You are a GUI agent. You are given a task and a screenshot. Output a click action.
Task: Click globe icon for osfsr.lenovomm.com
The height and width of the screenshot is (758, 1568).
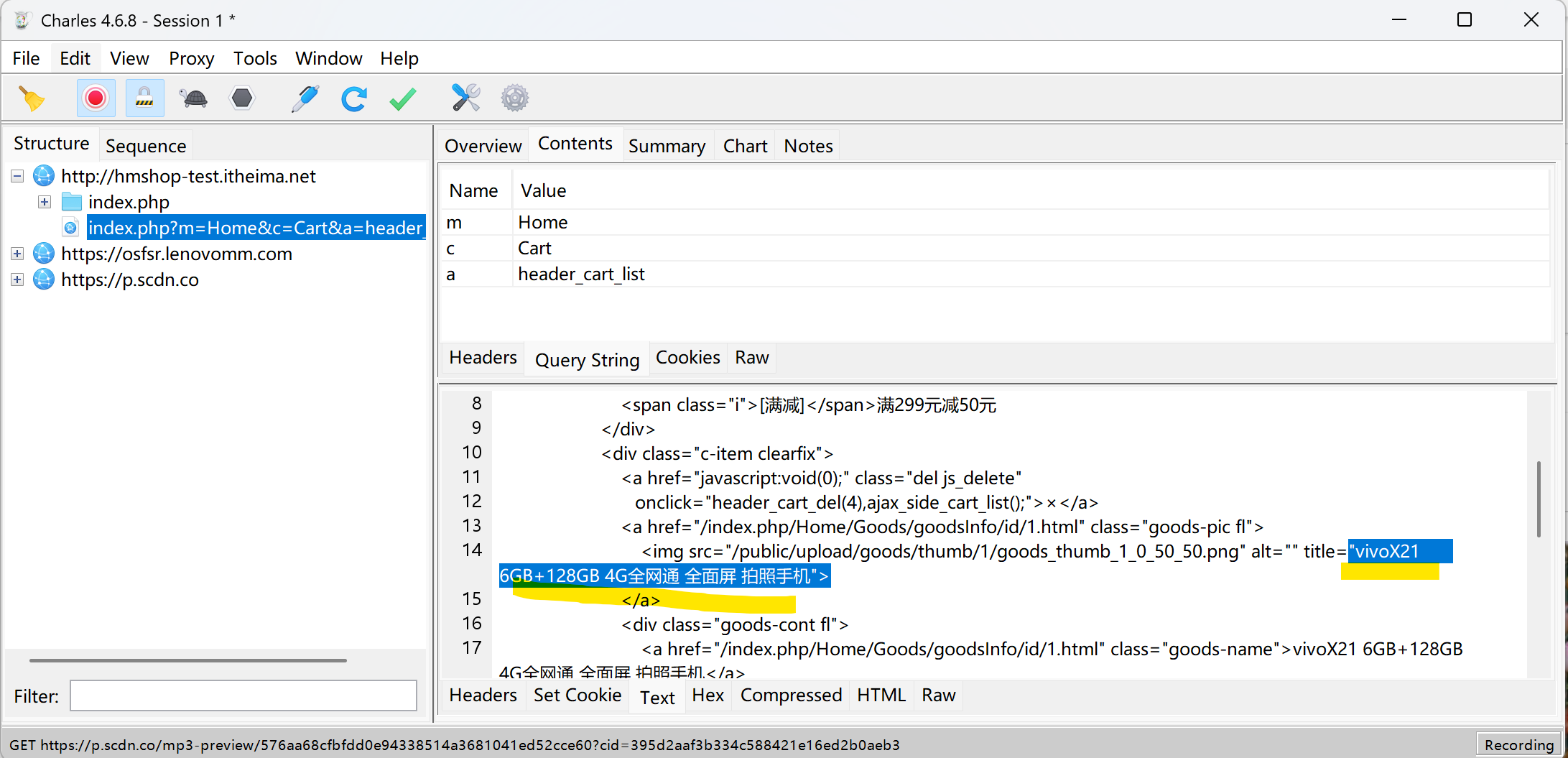click(x=44, y=254)
